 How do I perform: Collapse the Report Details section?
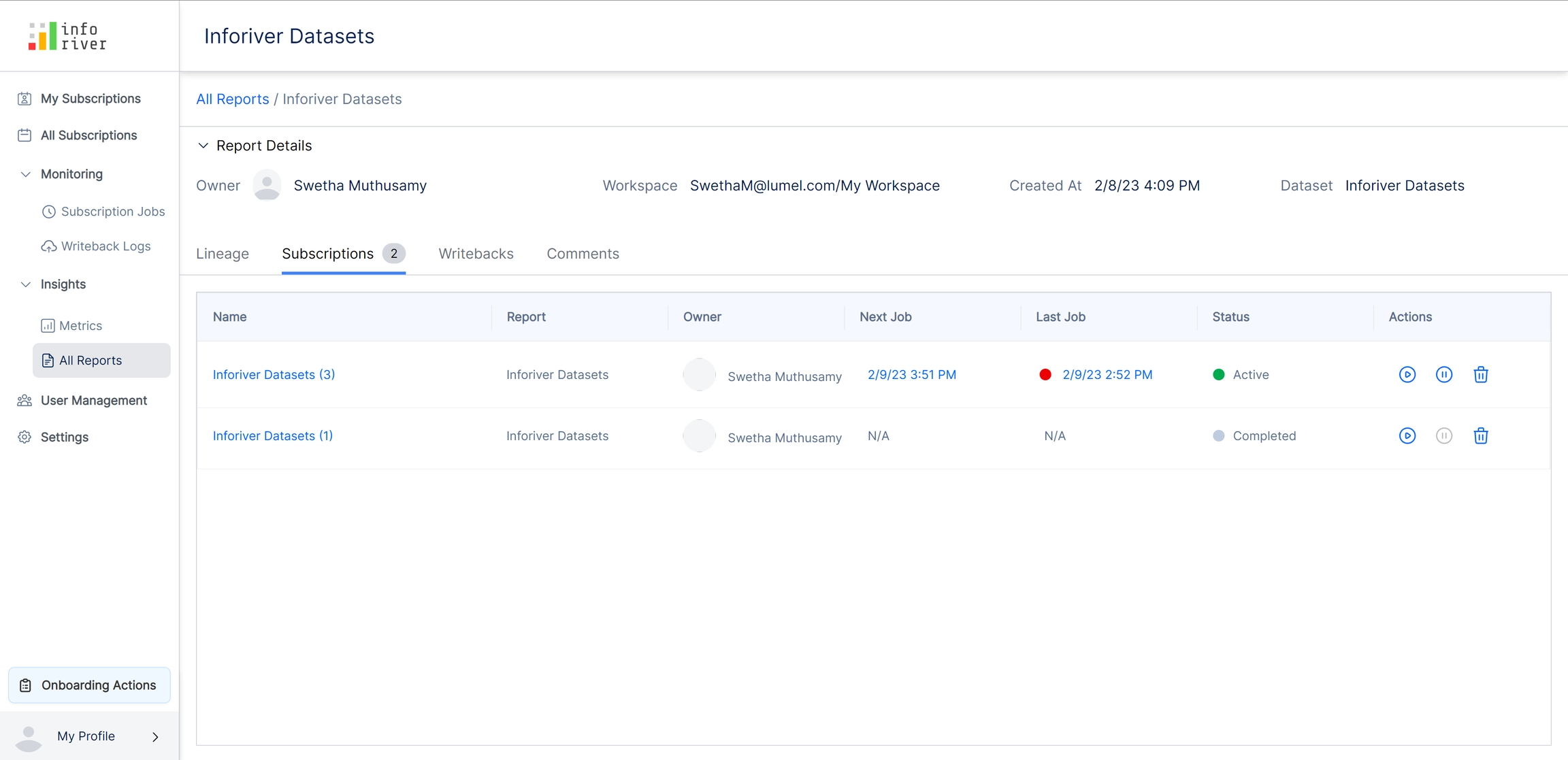coord(203,146)
